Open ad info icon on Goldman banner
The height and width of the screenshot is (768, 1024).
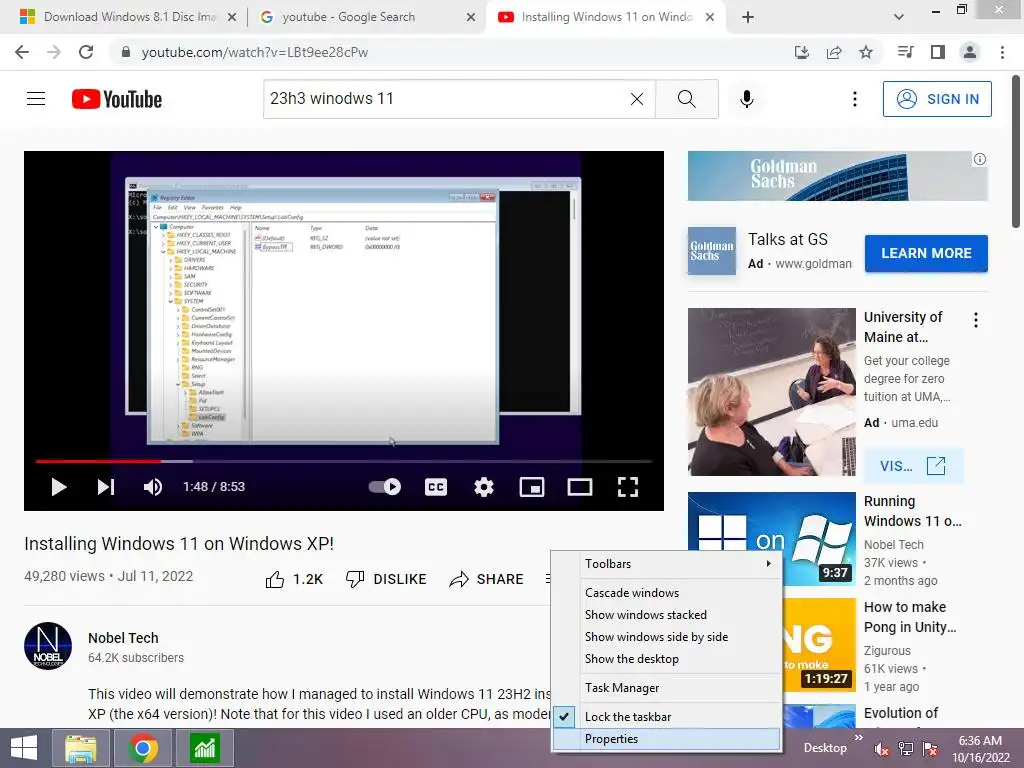(980, 159)
